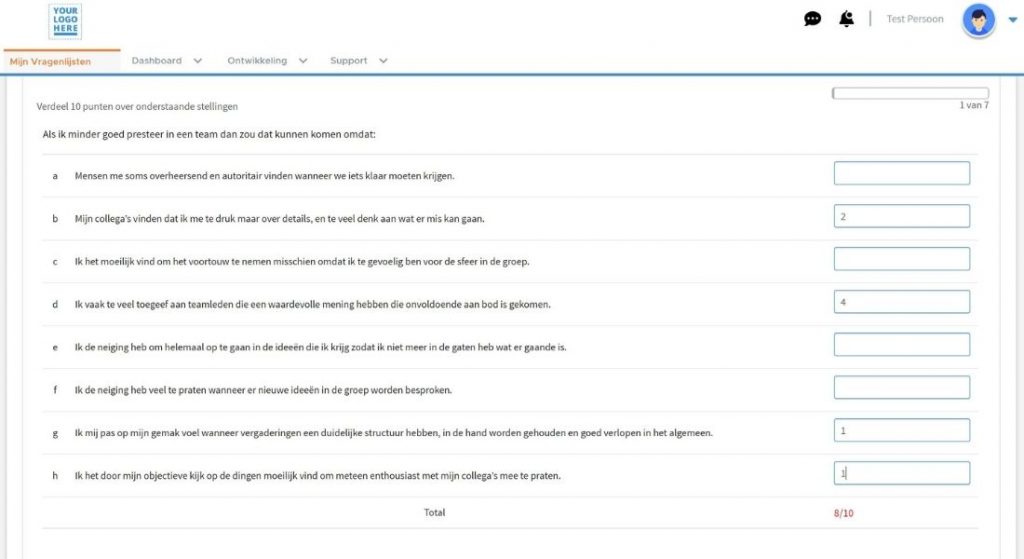1024x559 pixels.
Task: Focus the empty field for statement e
Action: pos(901,344)
